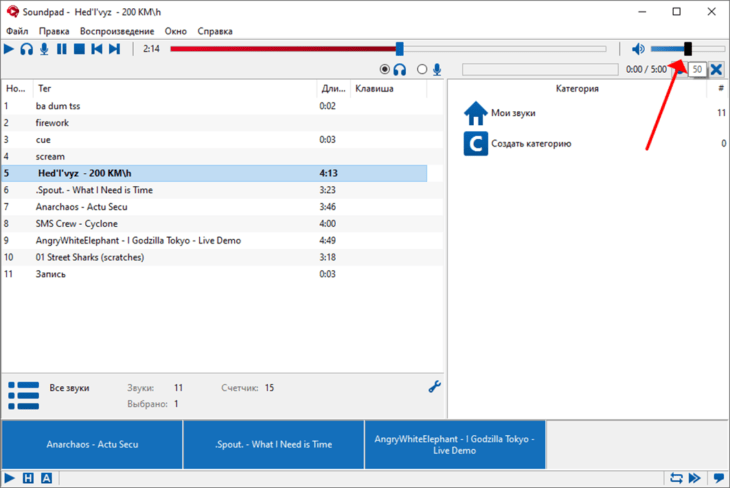Adjust the volume slider handle

688,48
